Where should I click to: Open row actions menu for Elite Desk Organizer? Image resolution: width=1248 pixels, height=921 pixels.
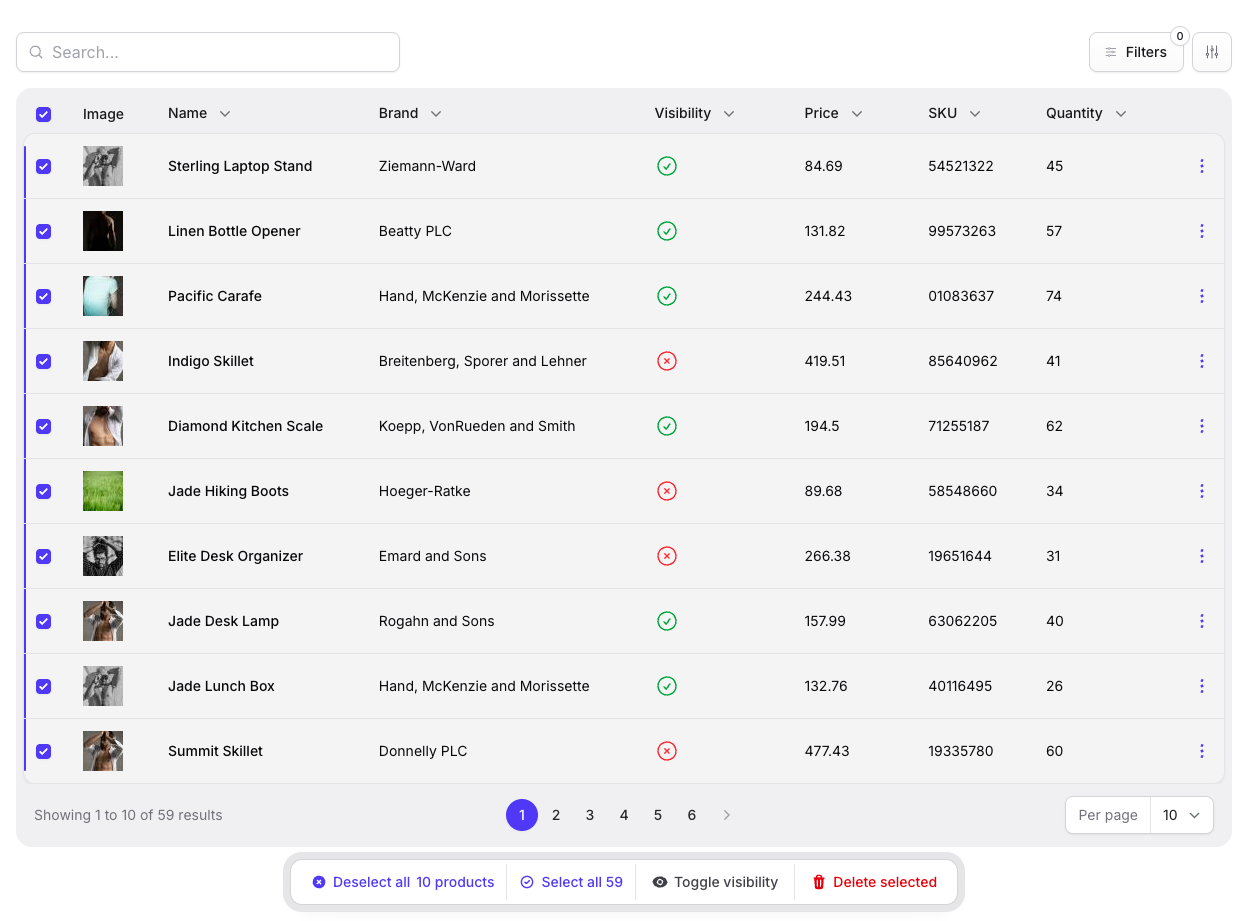pyautogui.click(x=1201, y=556)
